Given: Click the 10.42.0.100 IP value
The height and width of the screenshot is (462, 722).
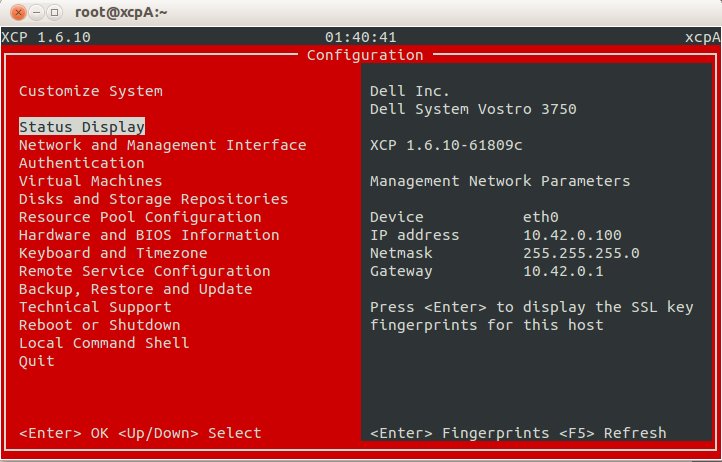Looking at the screenshot, I should point(572,234).
